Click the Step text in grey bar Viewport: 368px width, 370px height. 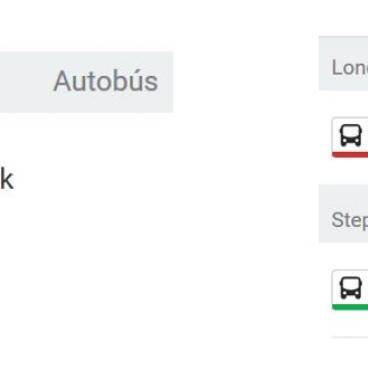(x=350, y=220)
